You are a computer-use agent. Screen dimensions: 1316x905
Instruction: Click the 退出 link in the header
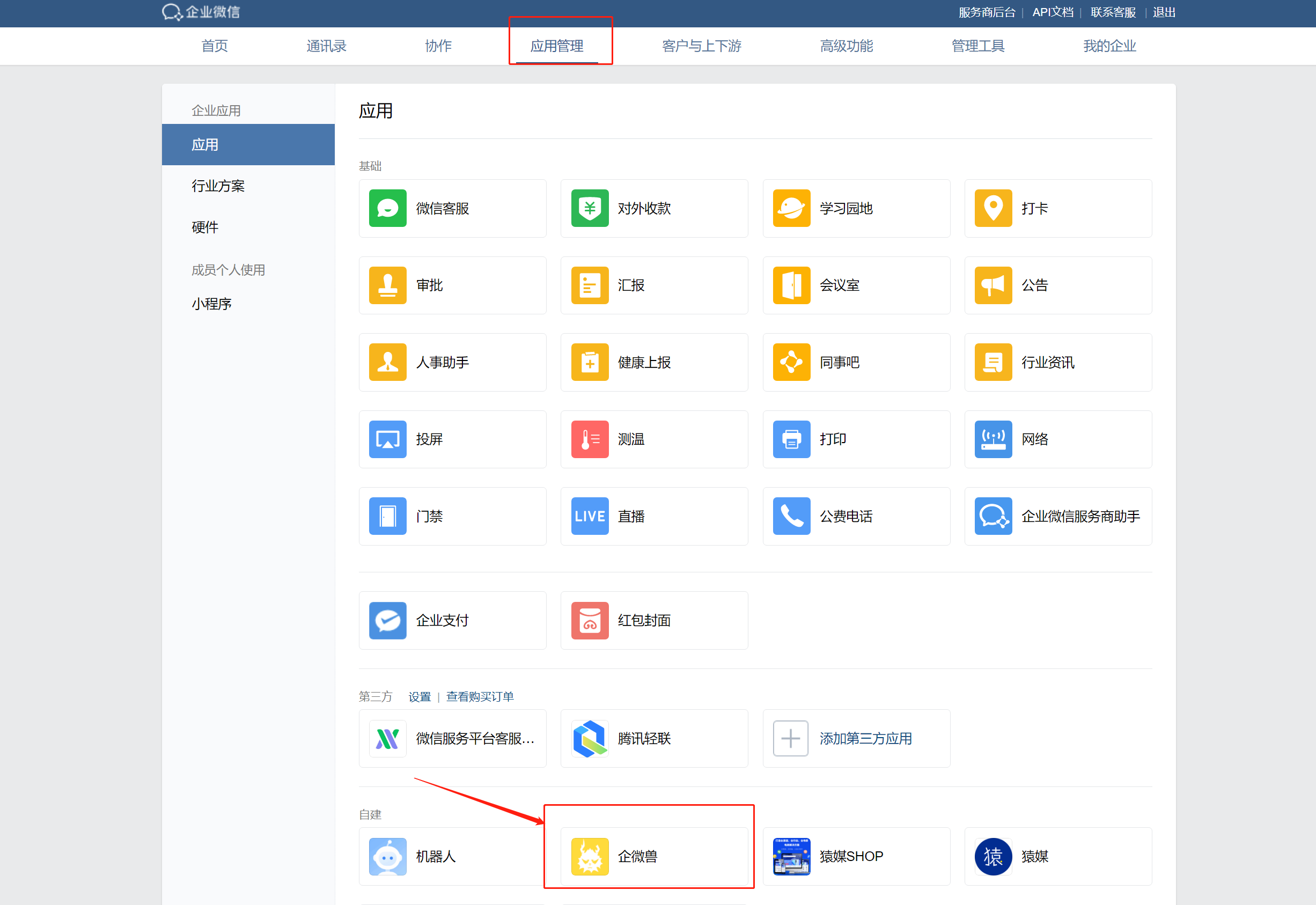pos(1164,12)
